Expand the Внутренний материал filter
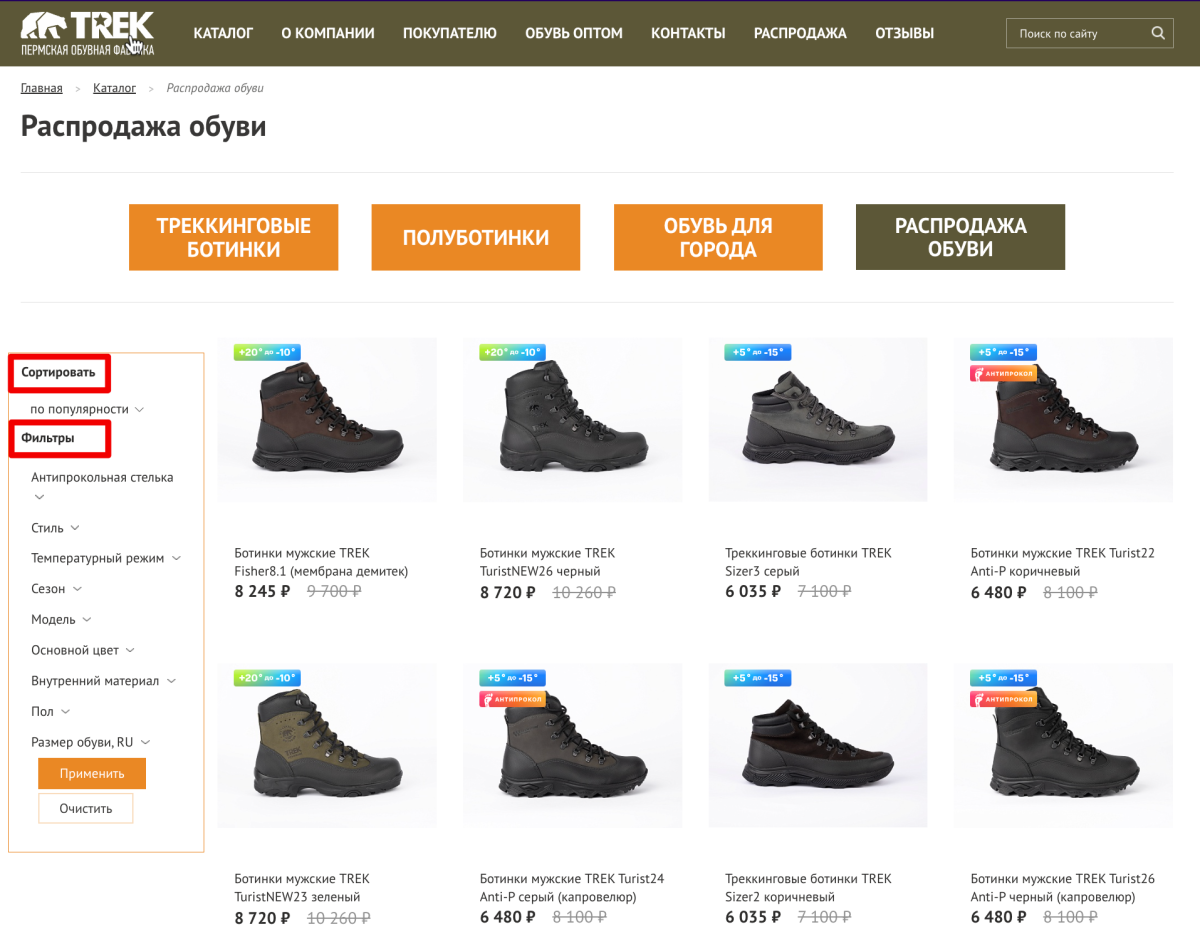1200x942 pixels. tap(103, 681)
